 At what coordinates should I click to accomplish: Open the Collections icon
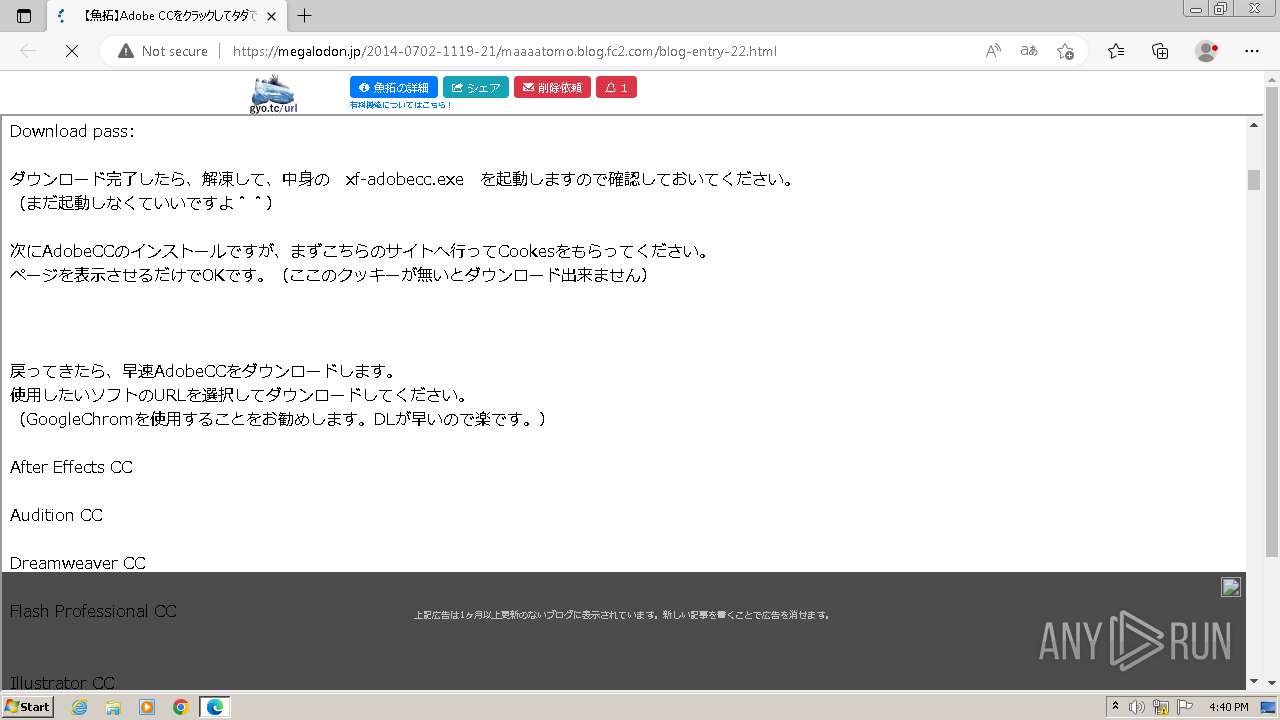pyautogui.click(x=1160, y=51)
